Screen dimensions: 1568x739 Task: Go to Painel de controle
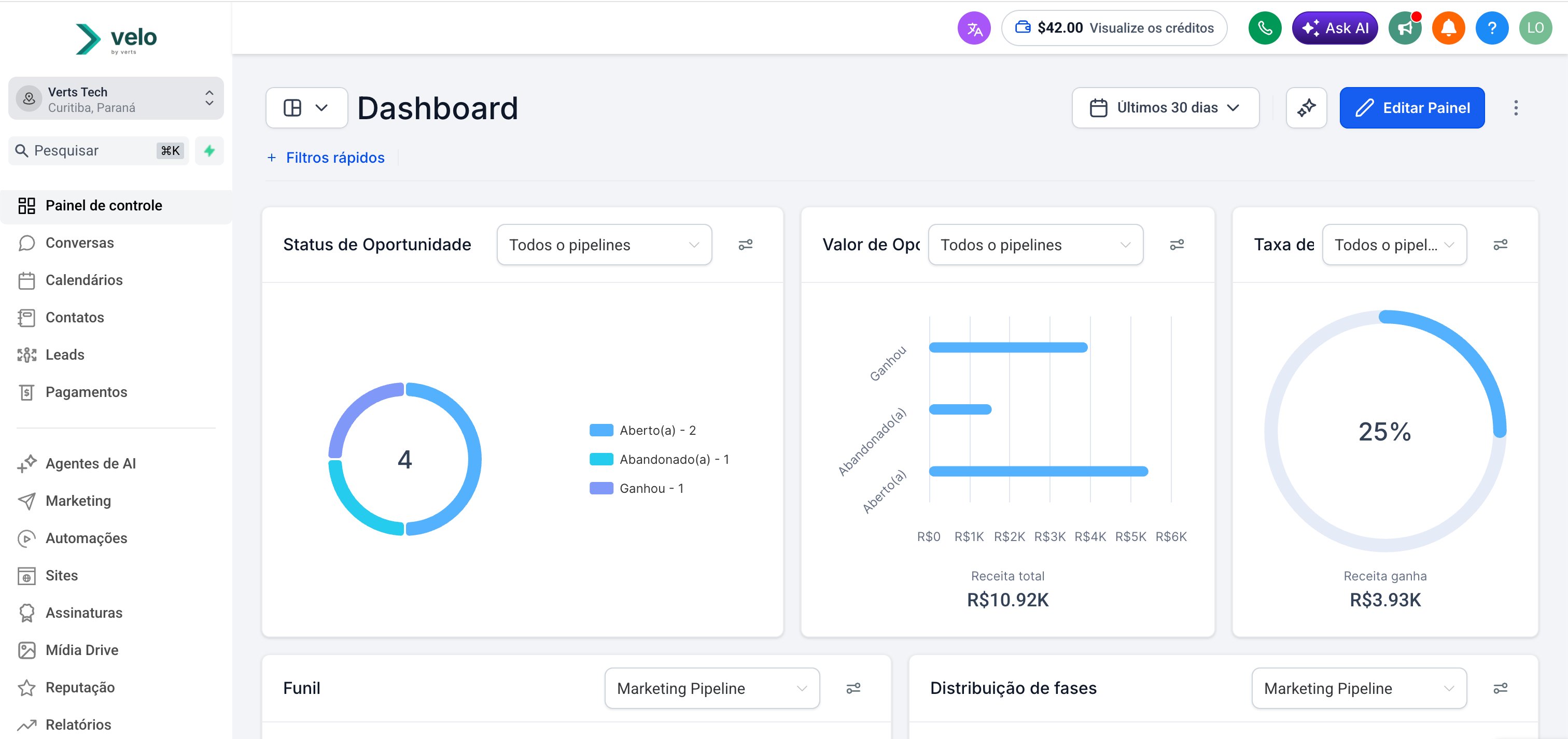point(116,206)
